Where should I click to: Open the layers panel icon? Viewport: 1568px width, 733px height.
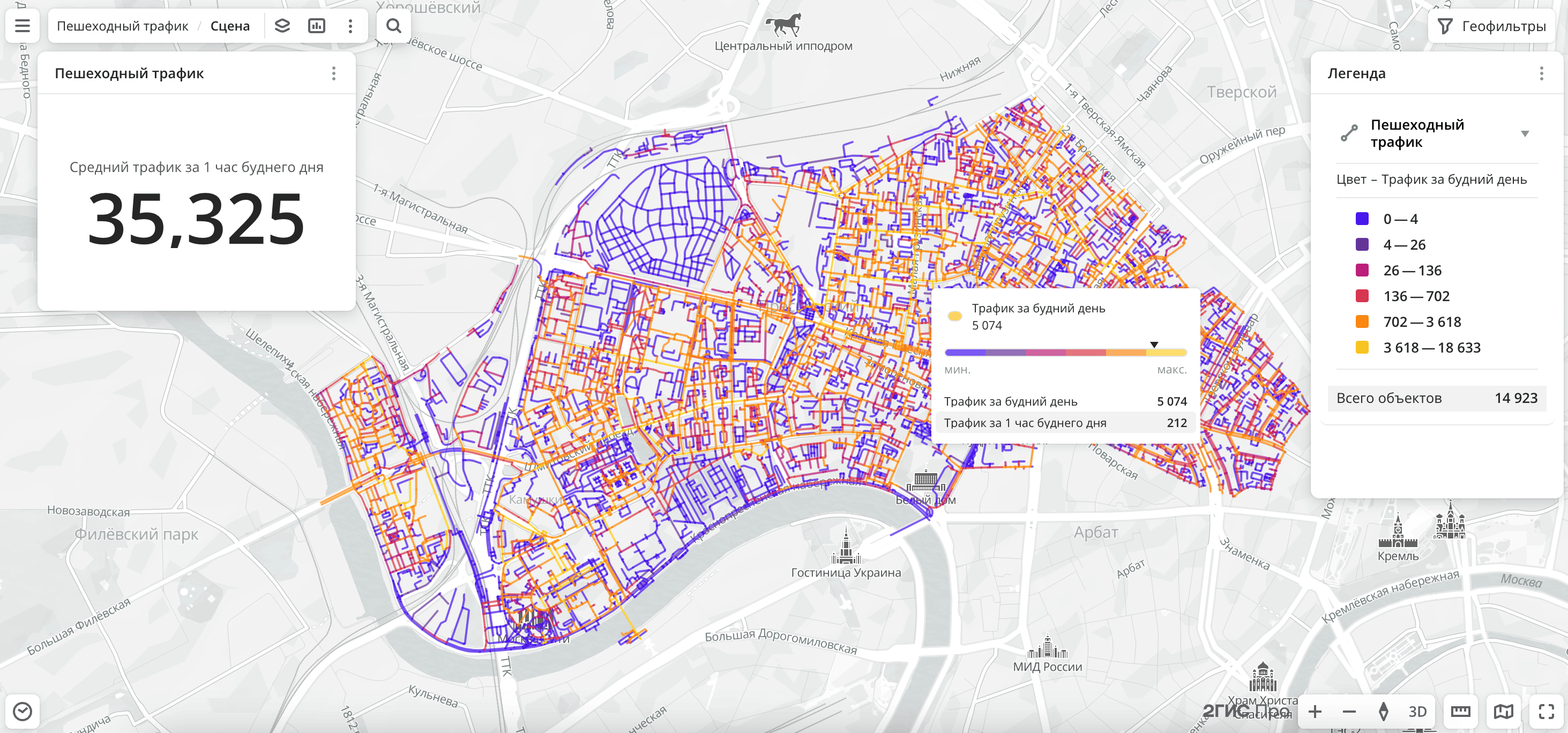(282, 26)
